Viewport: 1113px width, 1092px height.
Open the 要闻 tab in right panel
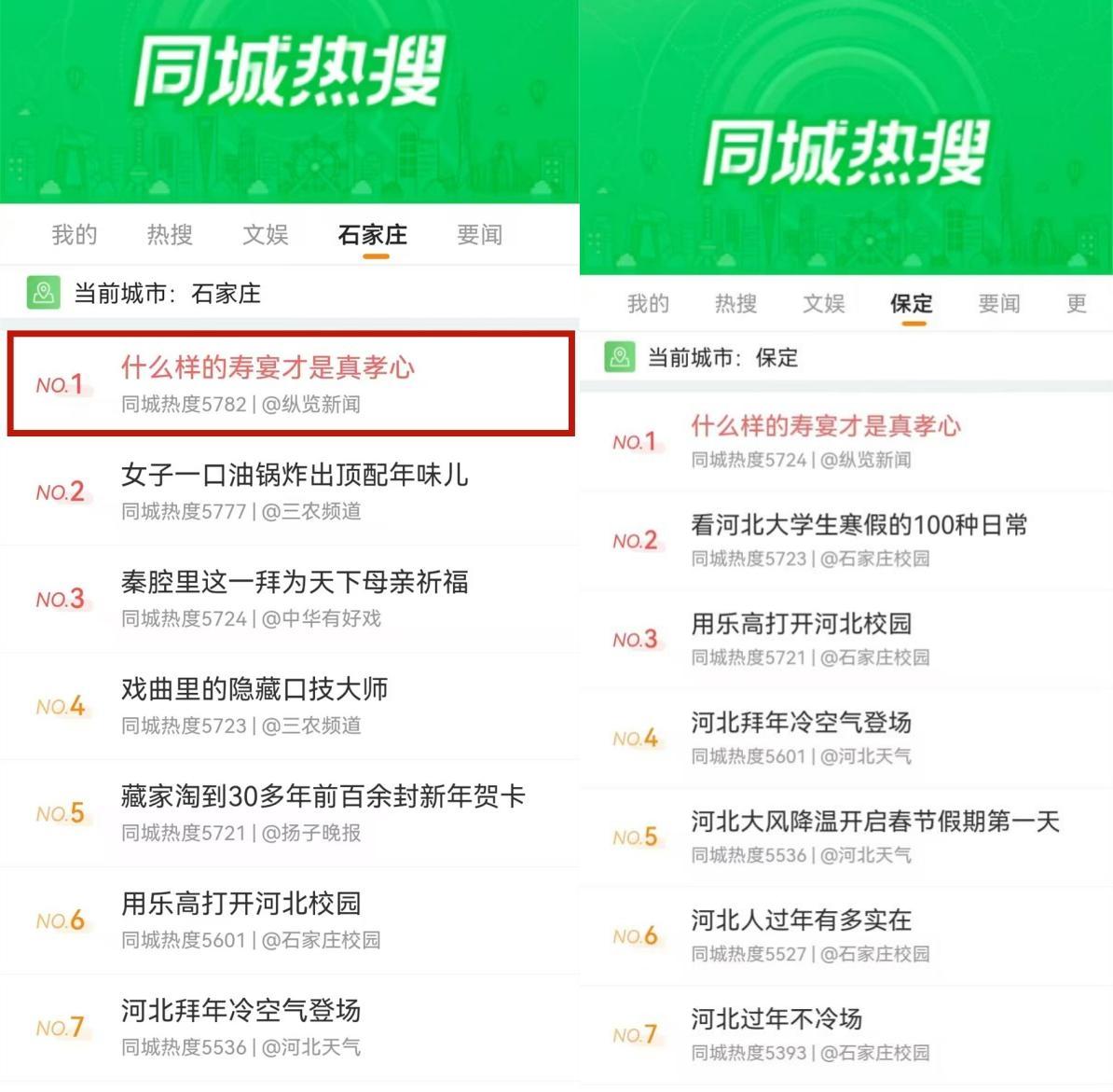coord(999,303)
